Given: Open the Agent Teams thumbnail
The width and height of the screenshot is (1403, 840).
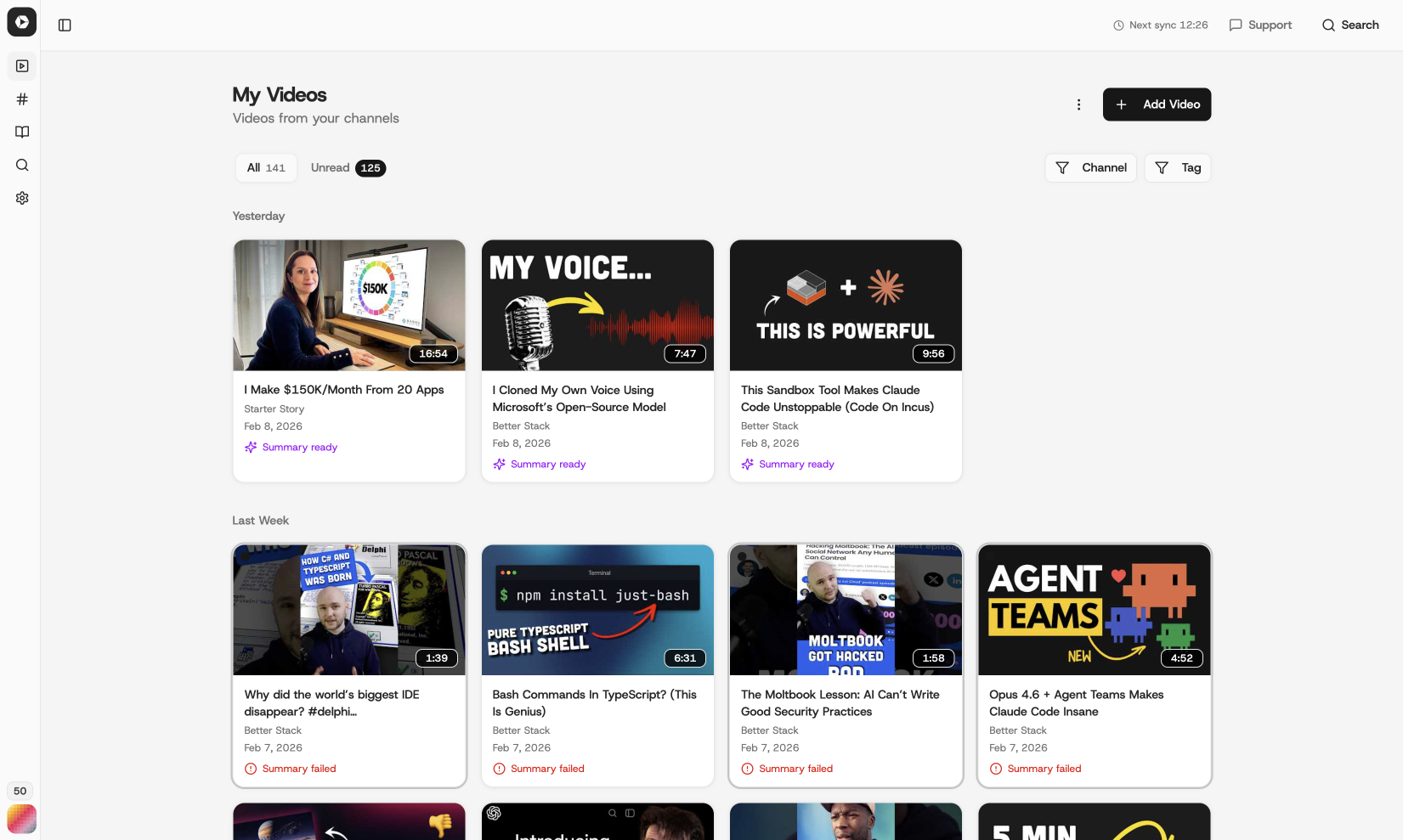Looking at the screenshot, I should point(1094,610).
